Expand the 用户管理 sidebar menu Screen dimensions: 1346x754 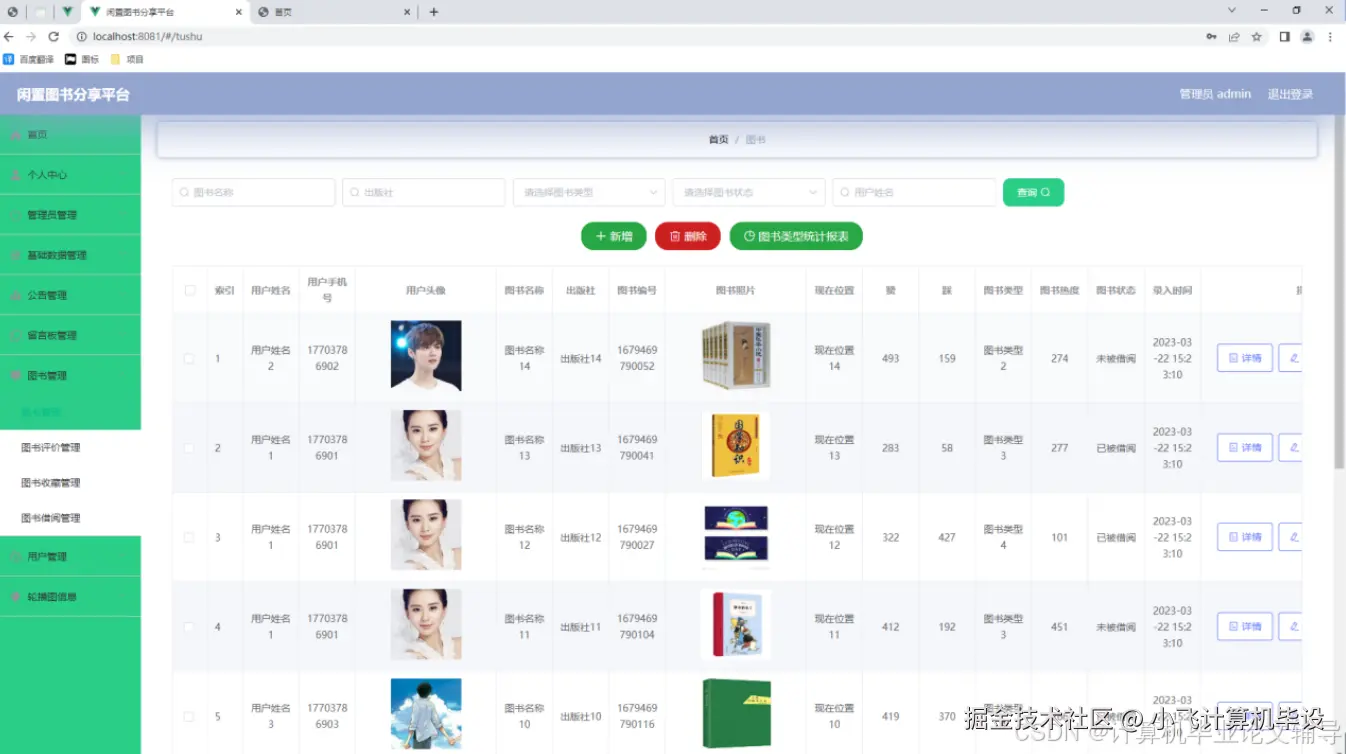click(x=70, y=556)
